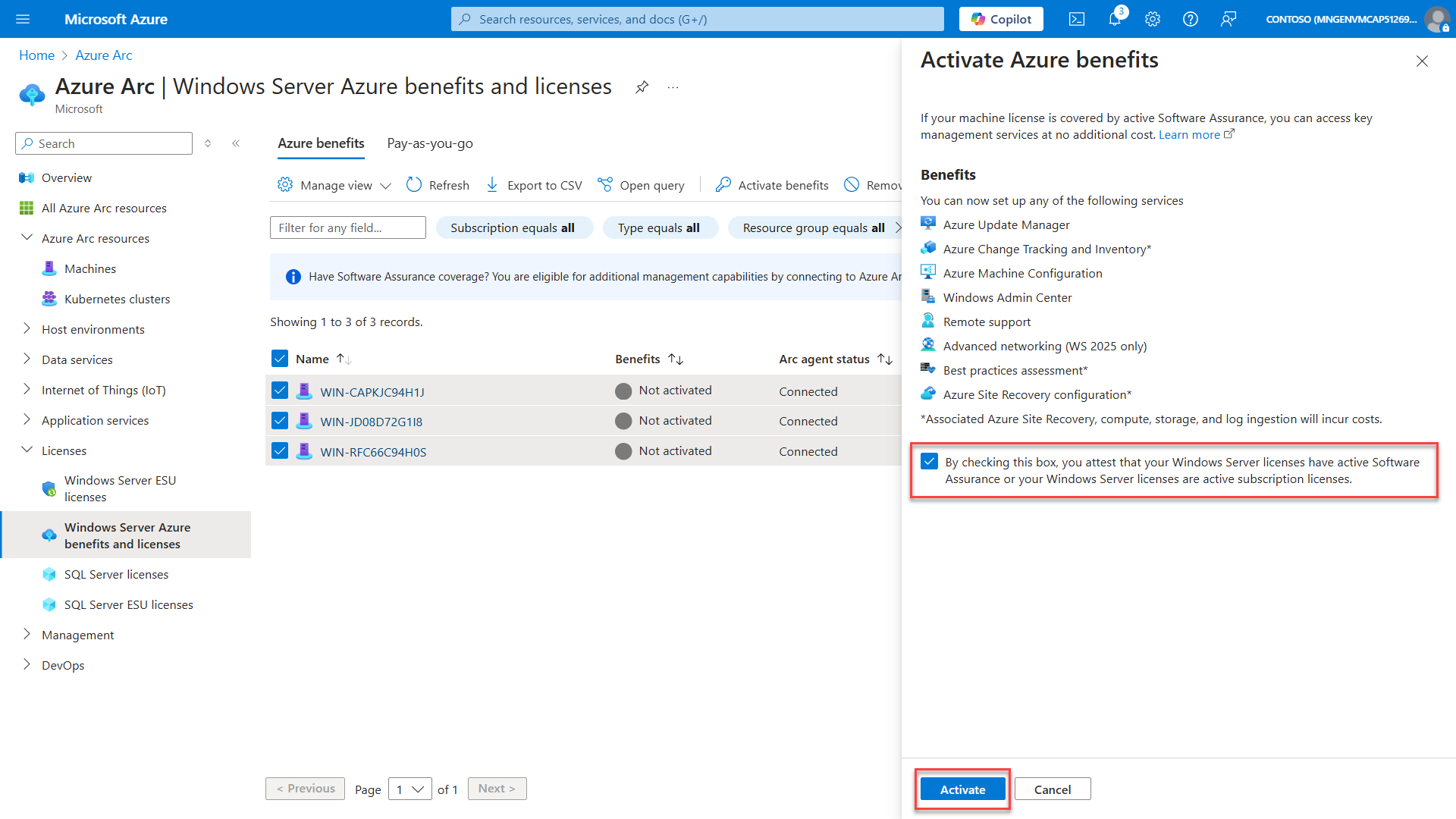Click the Filter for any field input
The width and height of the screenshot is (1456, 819).
click(348, 226)
